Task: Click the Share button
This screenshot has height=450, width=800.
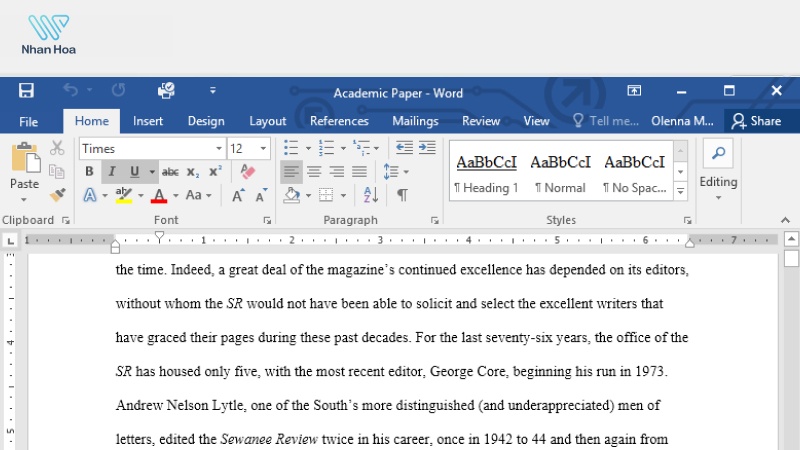Action: click(757, 121)
